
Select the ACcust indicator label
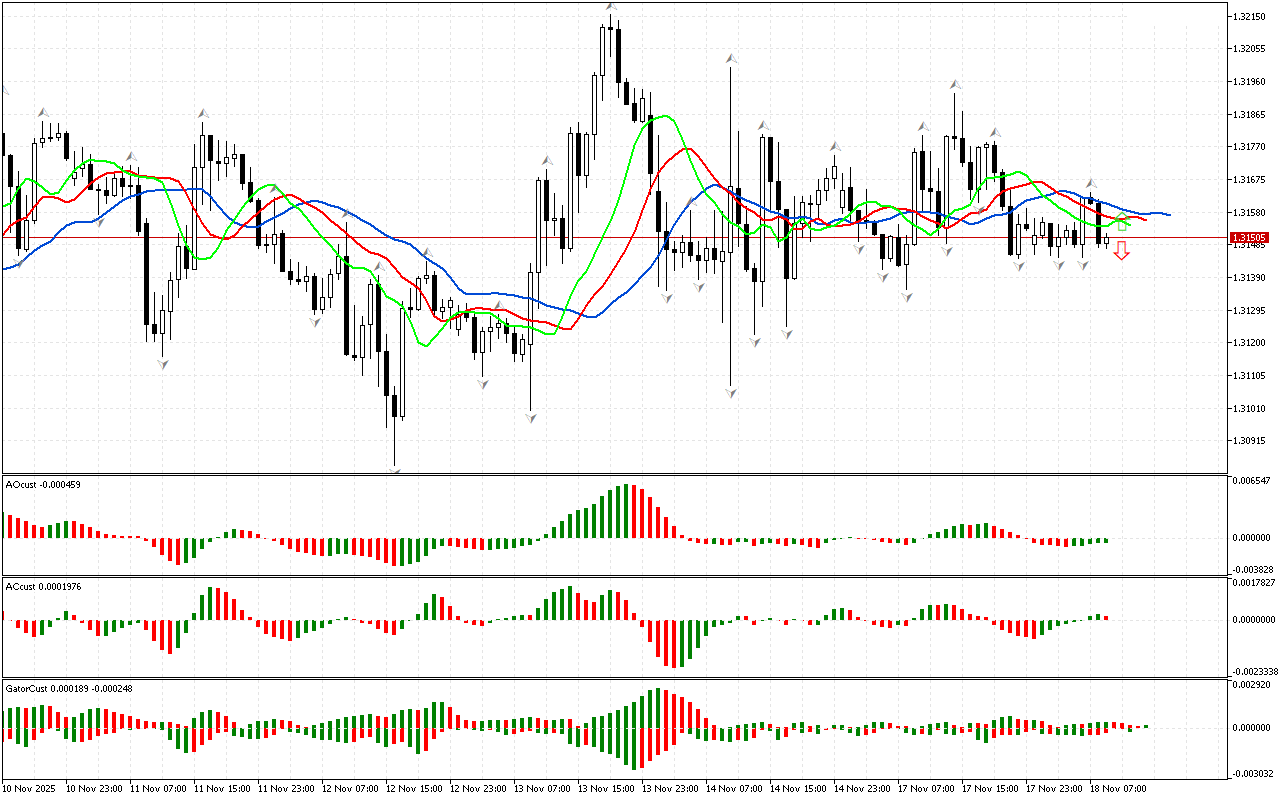pos(43,586)
